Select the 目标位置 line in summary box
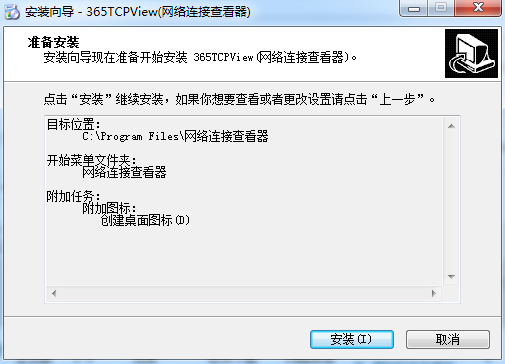The image size is (505, 364). tap(73, 124)
